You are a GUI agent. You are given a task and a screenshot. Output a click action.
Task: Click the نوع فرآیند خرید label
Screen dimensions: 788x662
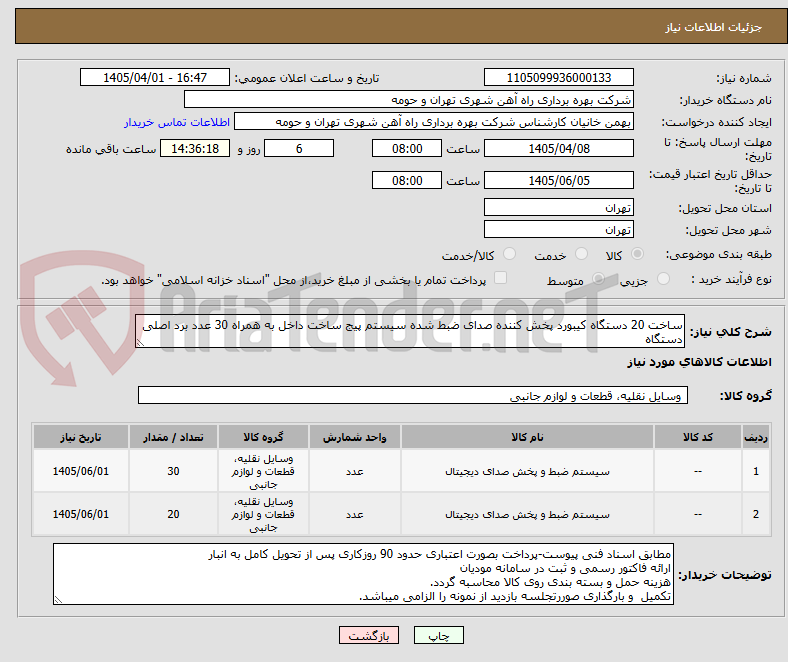click(x=731, y=279)
